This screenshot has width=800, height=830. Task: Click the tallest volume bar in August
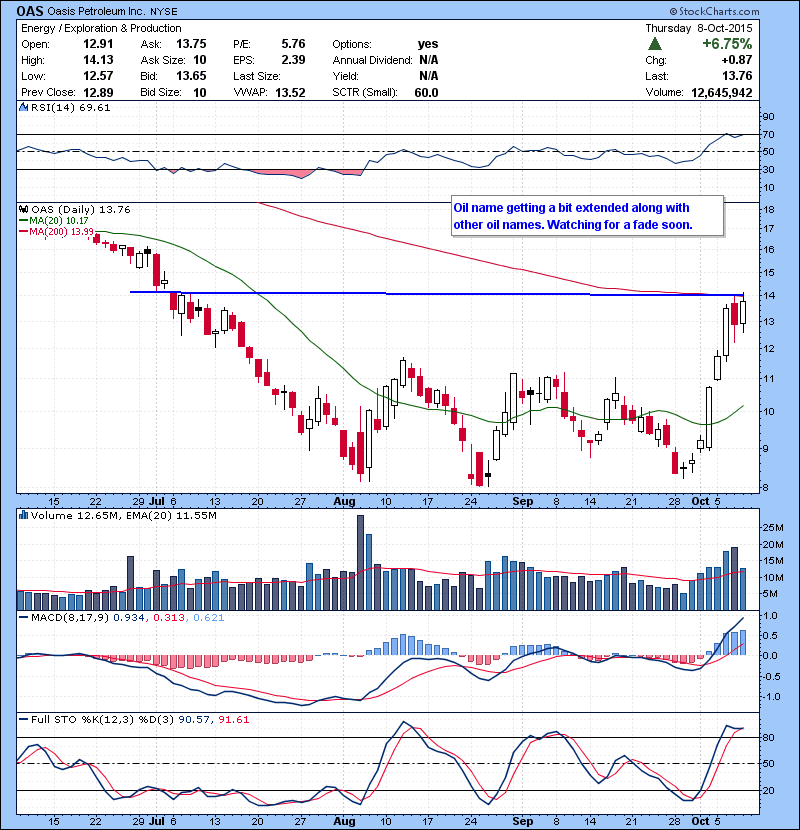click(361, 562)
